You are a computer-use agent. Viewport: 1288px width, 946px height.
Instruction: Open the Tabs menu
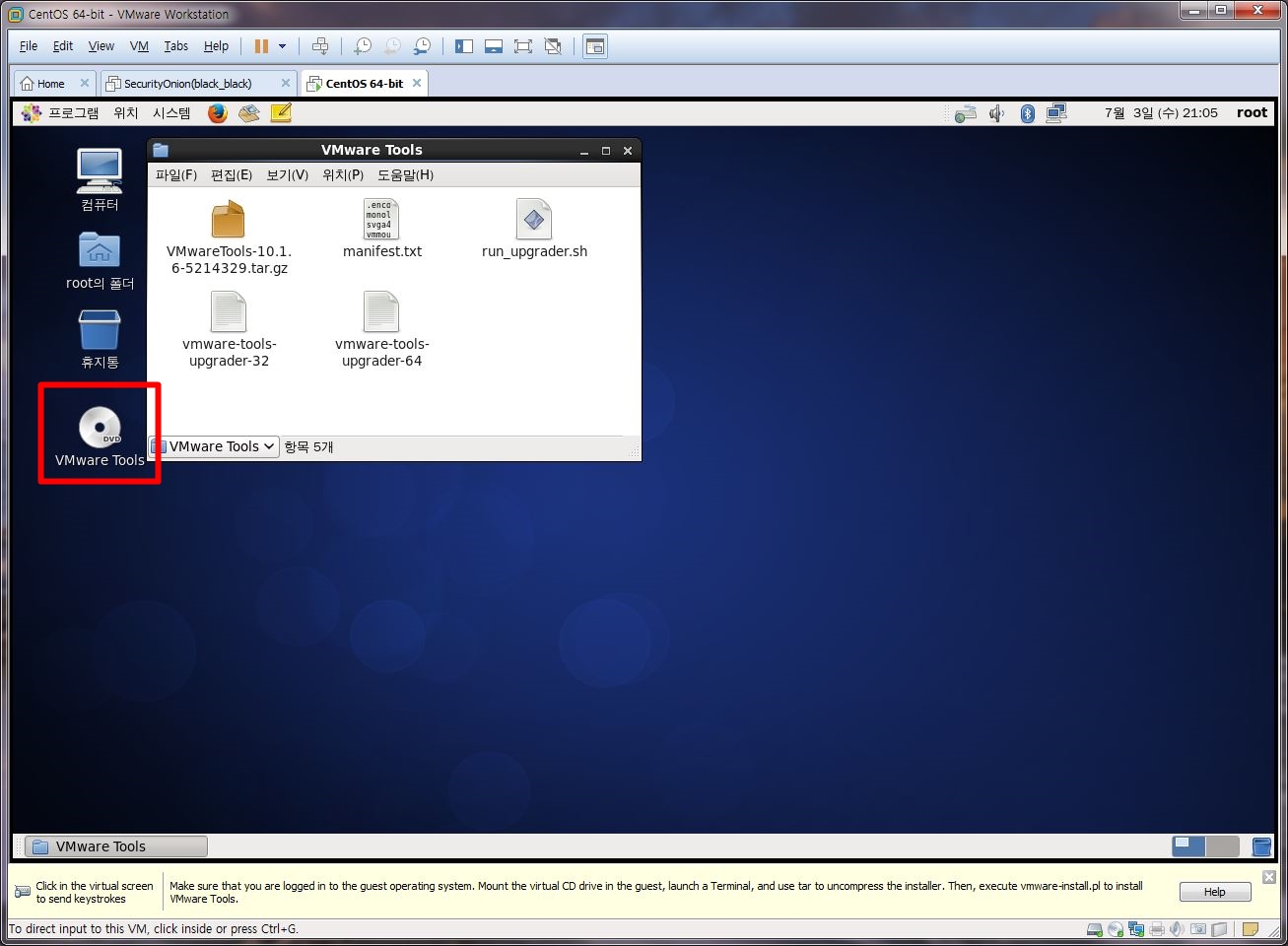[176, 46]
